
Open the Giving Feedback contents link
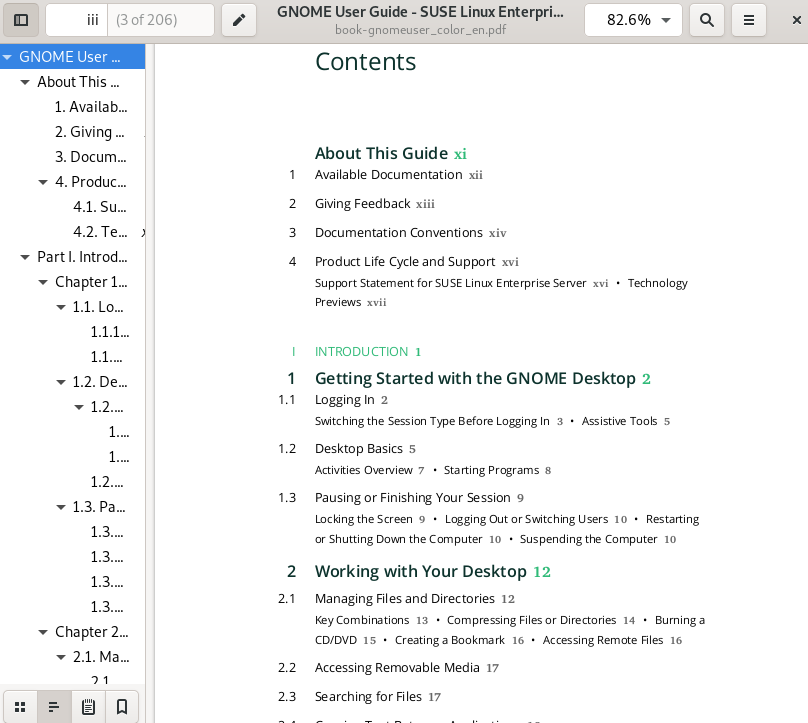[362, 204]
